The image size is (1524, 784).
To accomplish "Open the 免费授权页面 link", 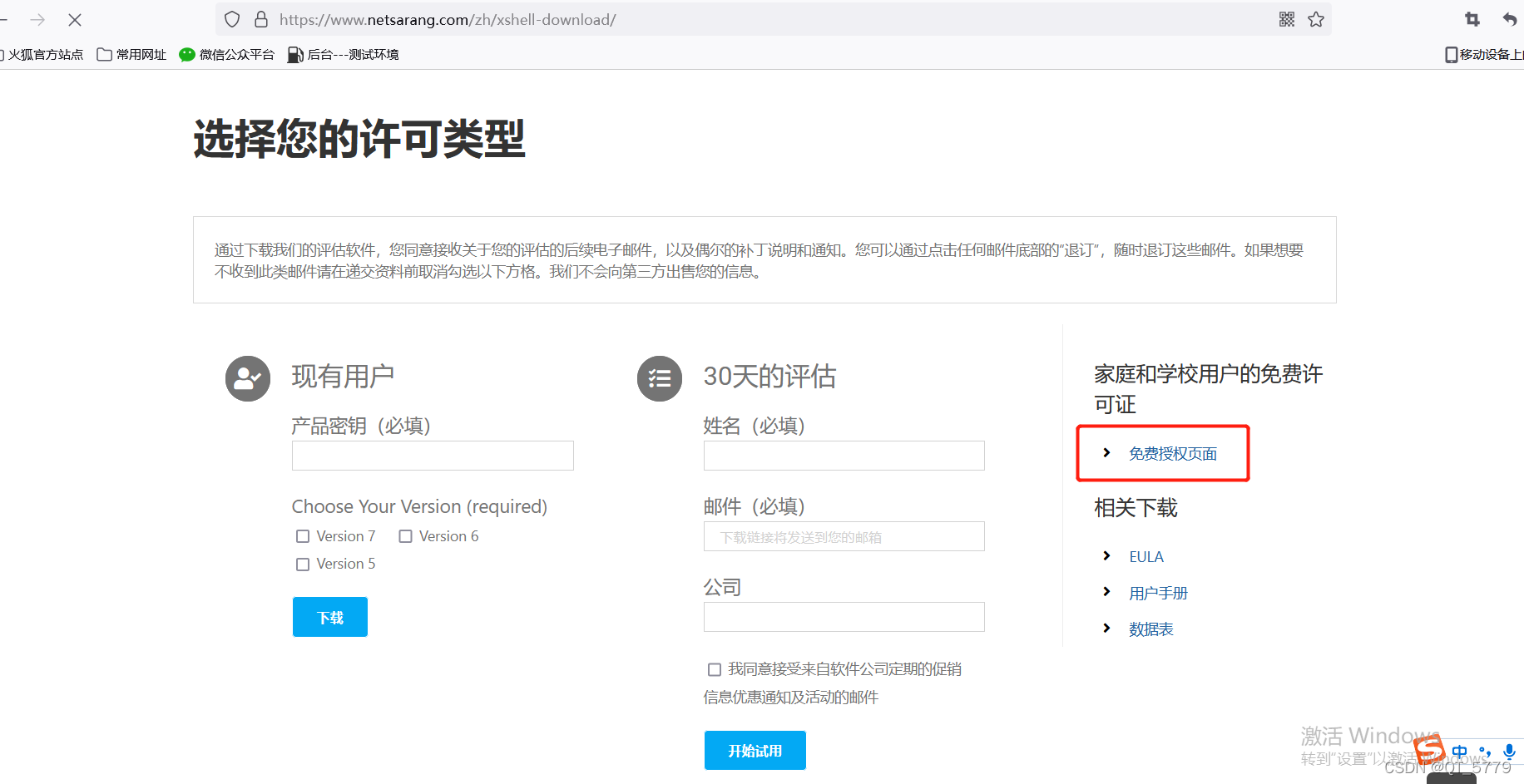I will pos(1173,453).
